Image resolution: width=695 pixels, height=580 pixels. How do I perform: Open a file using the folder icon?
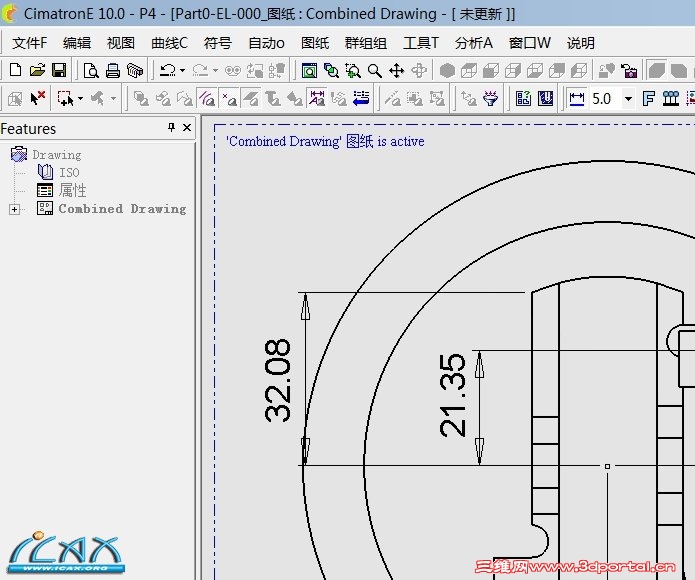[x=38, y=70]
